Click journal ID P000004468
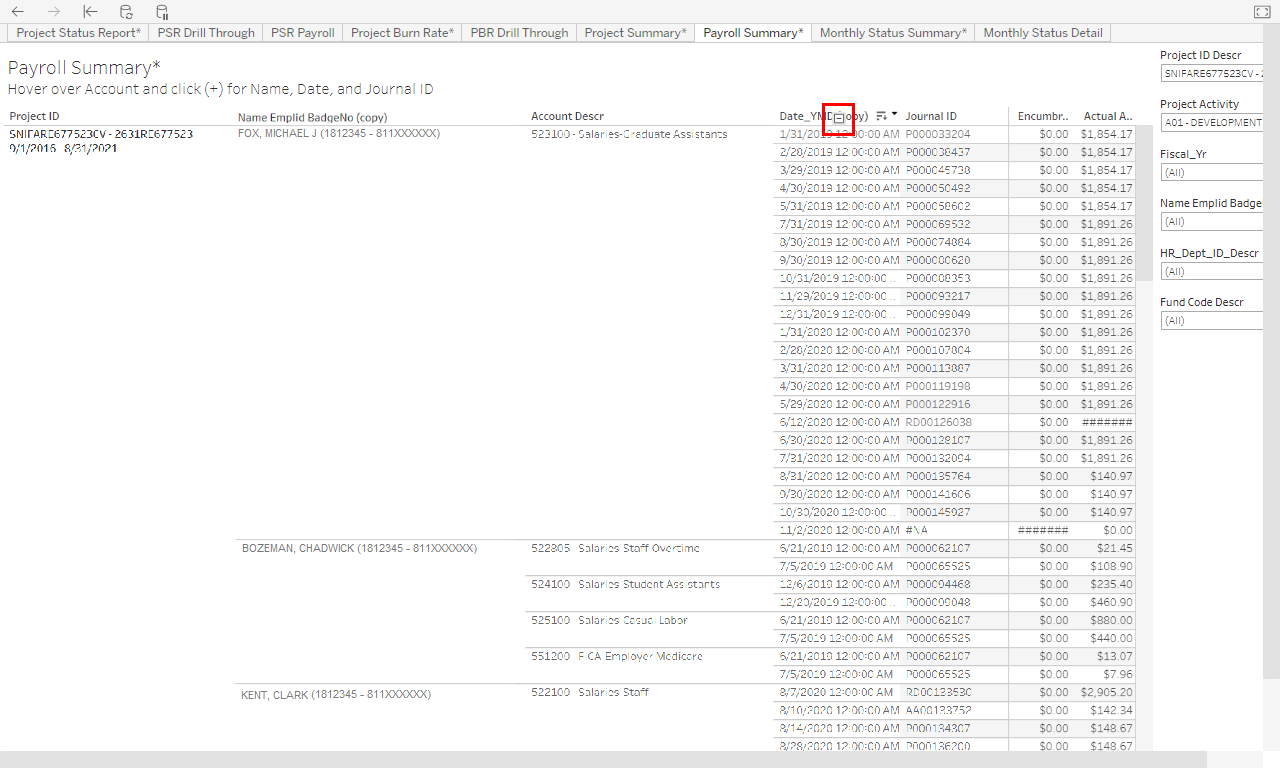1280x768 pixels. 938,584
